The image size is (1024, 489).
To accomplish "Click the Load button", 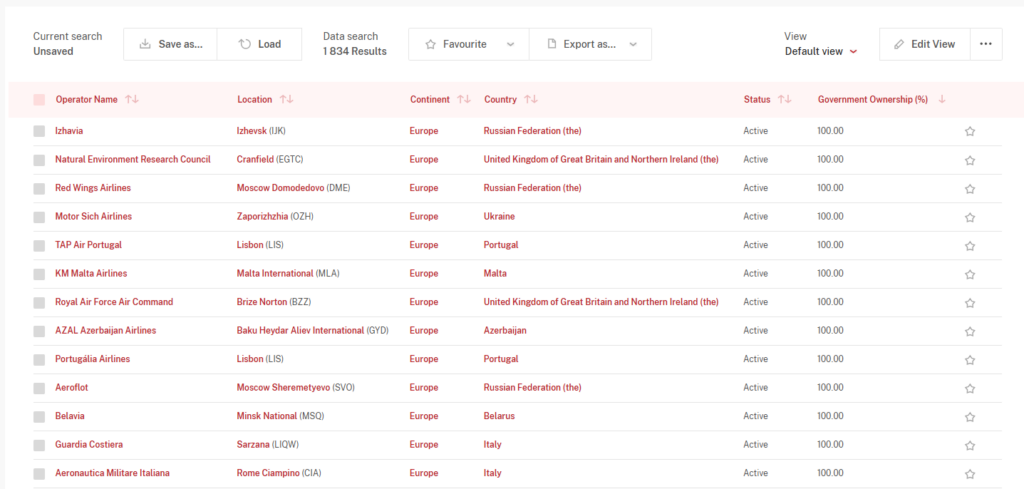I will (259, 44).
